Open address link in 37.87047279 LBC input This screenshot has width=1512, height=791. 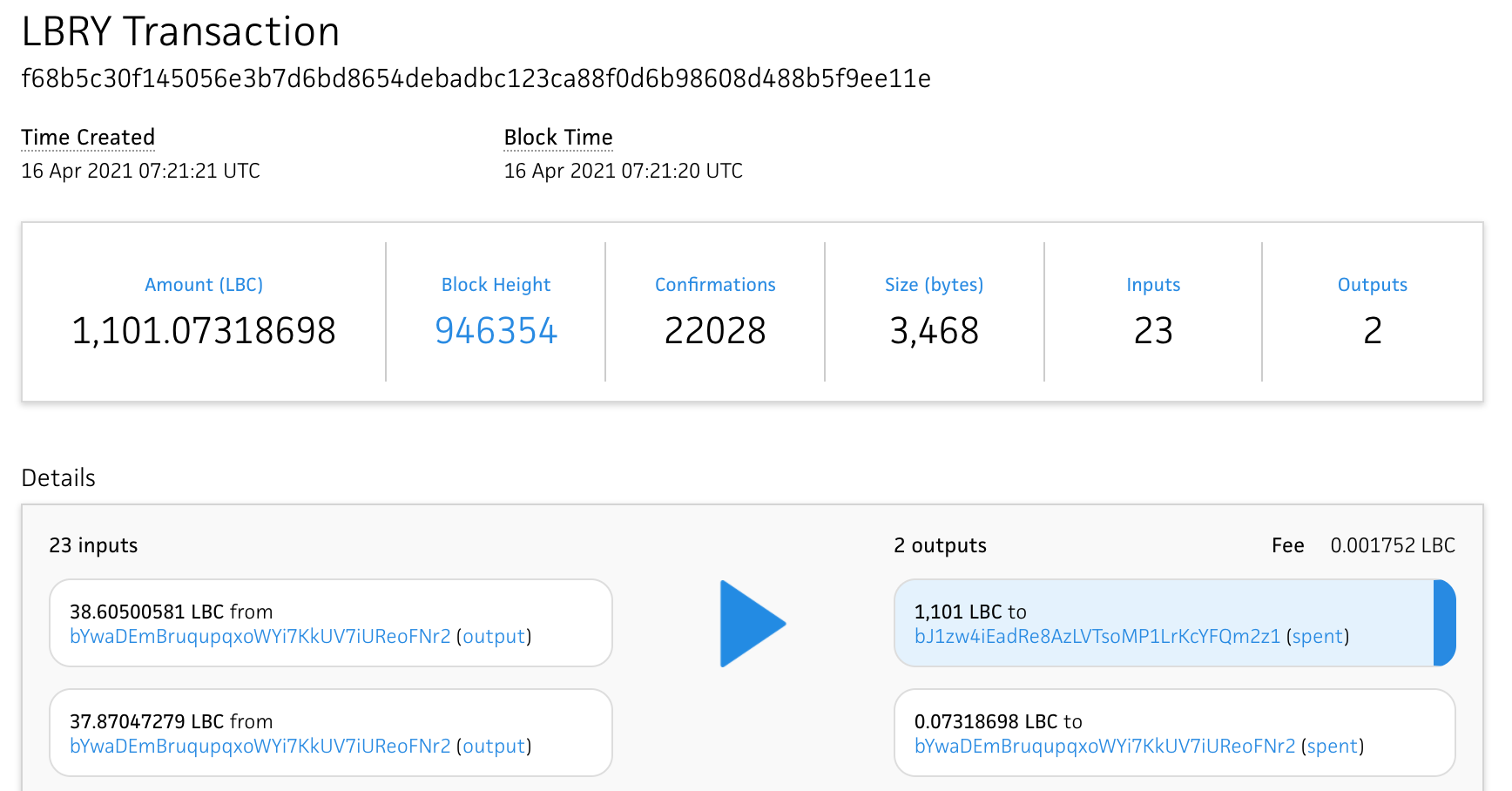(260, 747)
